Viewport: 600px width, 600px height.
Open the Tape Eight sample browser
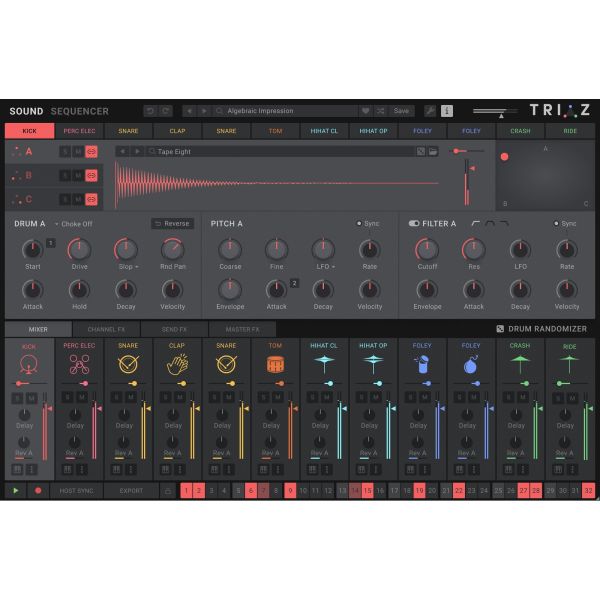pyautogui.click(x=280, y=152)
